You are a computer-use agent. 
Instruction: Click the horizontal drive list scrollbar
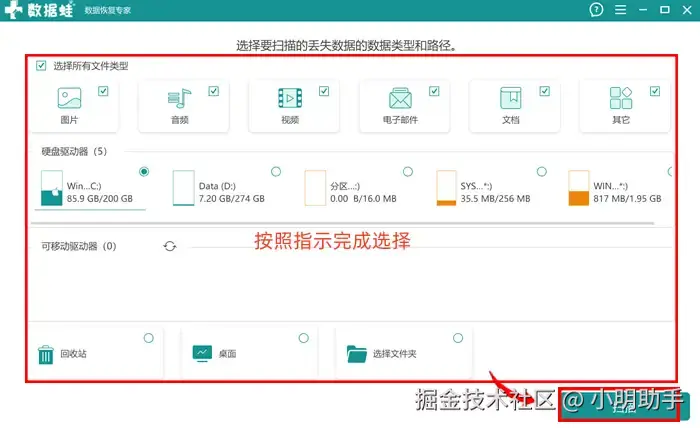click(x=342, y=223)
